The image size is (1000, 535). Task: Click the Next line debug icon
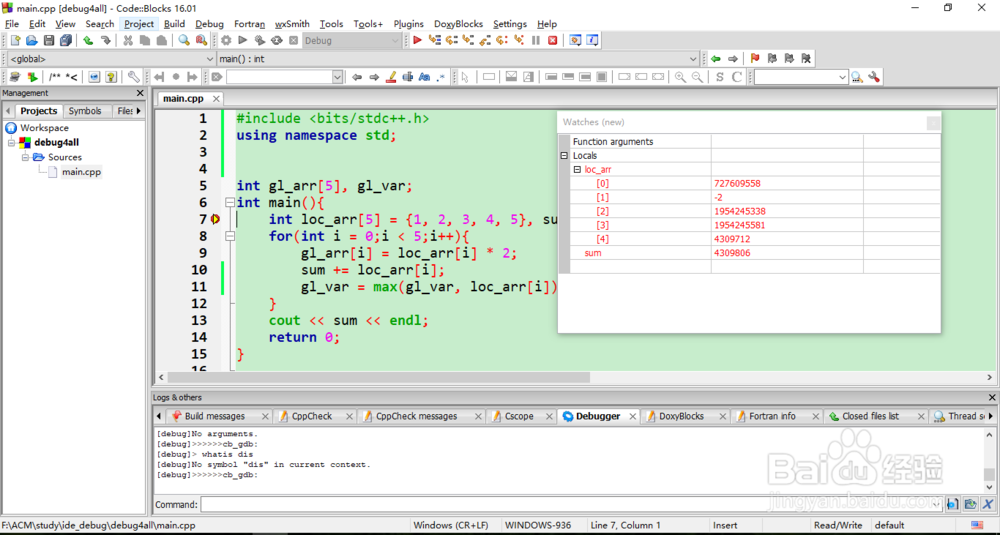[x=452, y=40]
